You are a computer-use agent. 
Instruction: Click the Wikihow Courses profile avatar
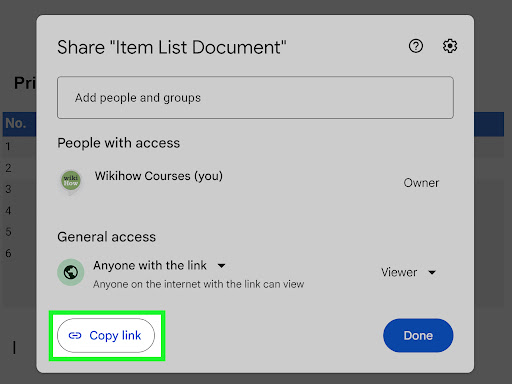pos(71,181)
